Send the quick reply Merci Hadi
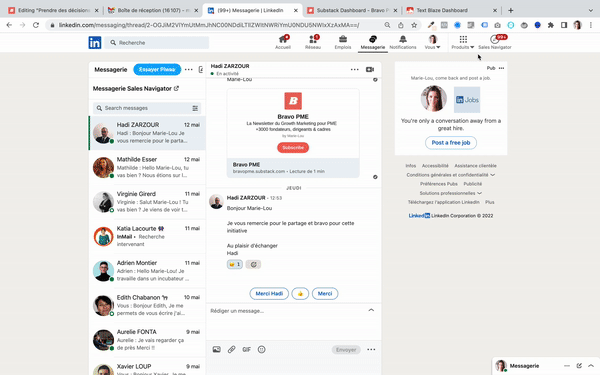The width and height of the screenshot is (600, 375). coord(269,293)
